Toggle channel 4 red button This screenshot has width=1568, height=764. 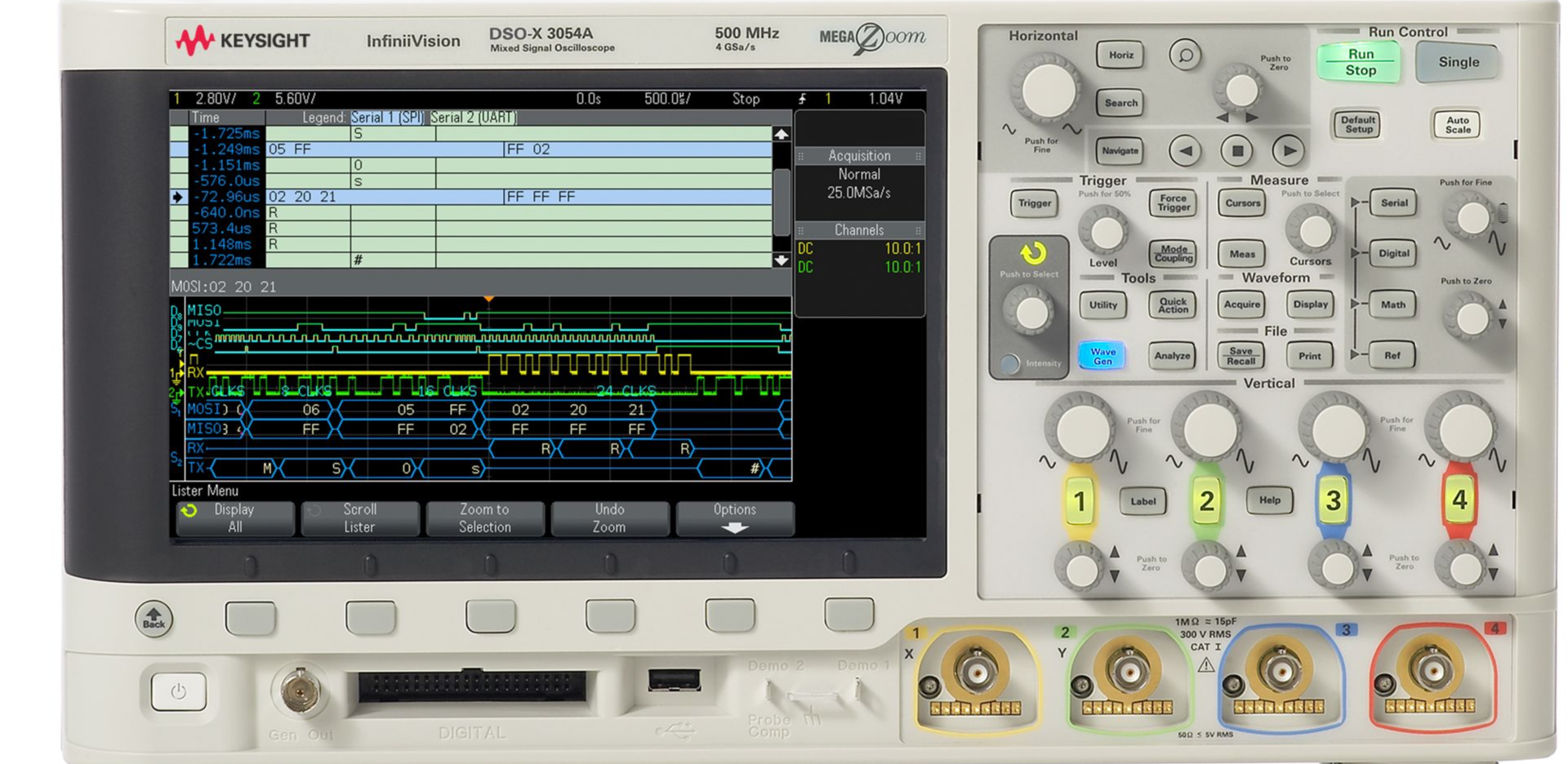tap(1459, 500)
